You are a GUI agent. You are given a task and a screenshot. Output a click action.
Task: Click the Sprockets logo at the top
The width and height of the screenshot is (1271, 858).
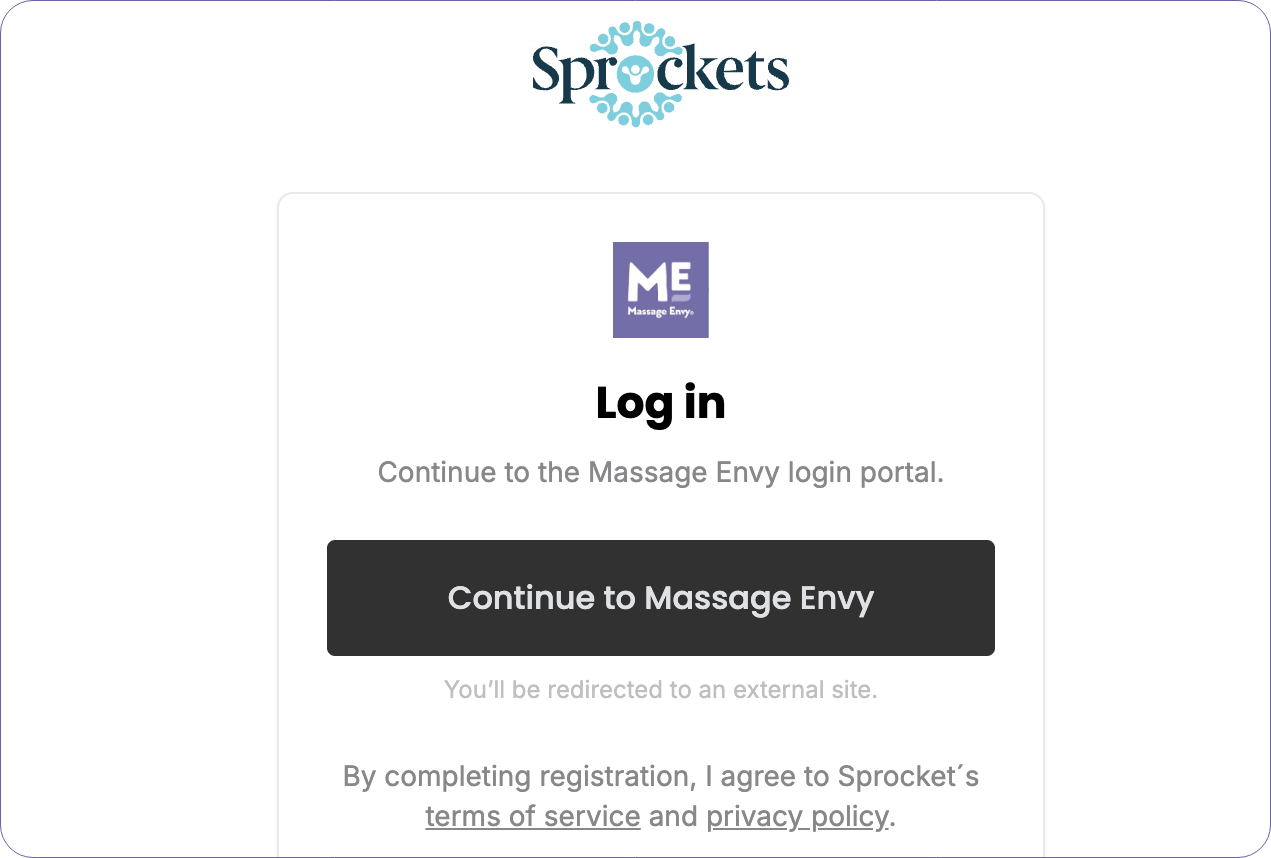click(660, 73)
